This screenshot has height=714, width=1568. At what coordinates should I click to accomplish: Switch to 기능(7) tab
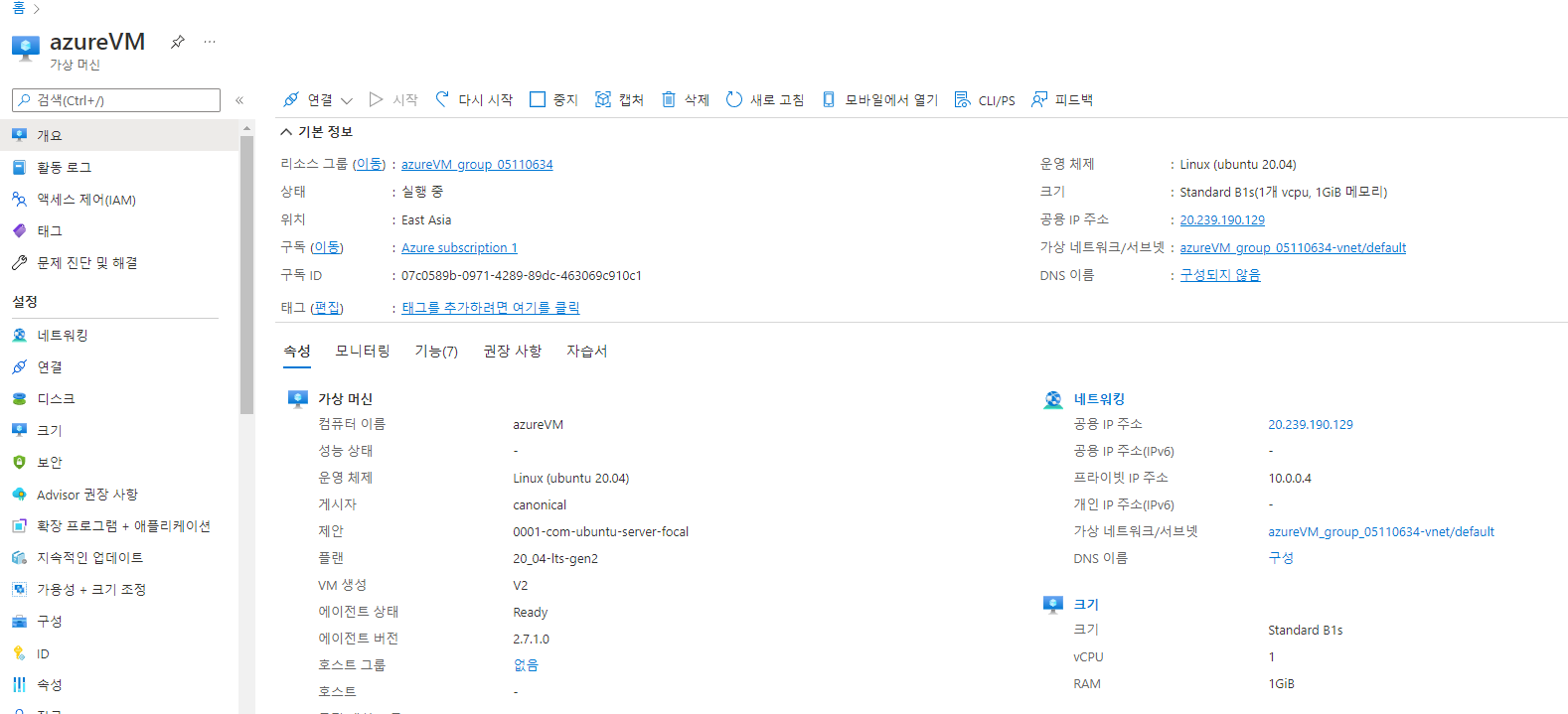[x=436, y=352]
